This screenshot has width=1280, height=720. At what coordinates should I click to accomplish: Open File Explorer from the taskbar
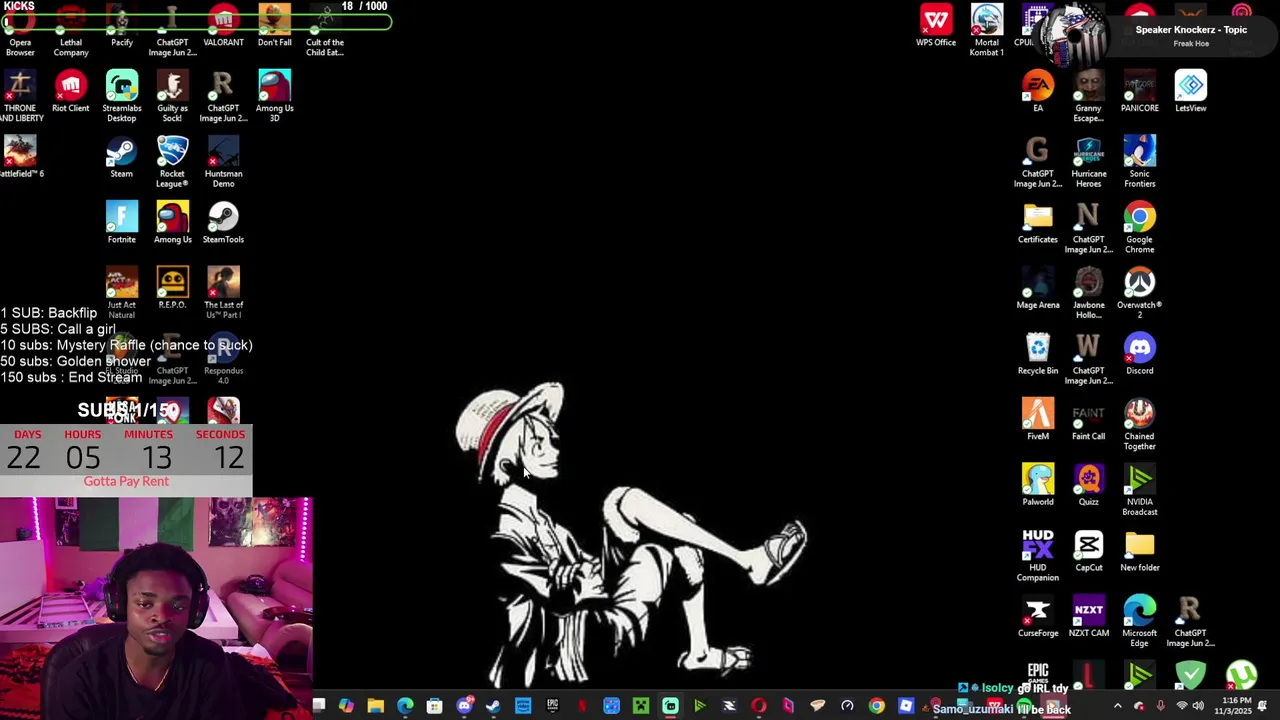tap(375, 706)
